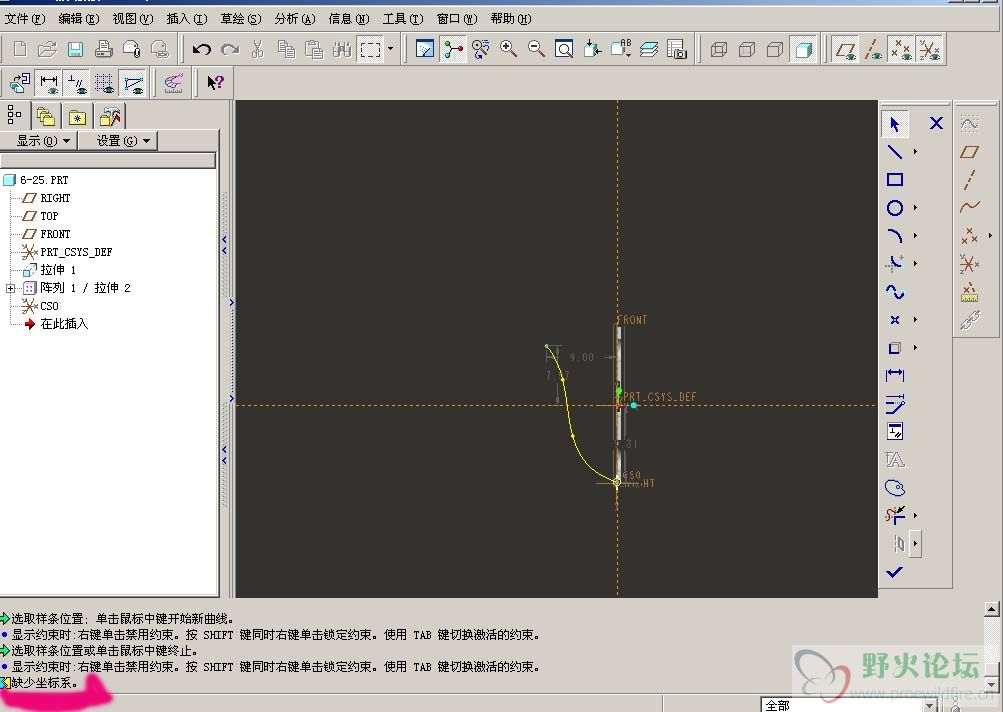Create a datum axis from right toolbar
The image size is (1003, 712).
(x=970, y=180)
